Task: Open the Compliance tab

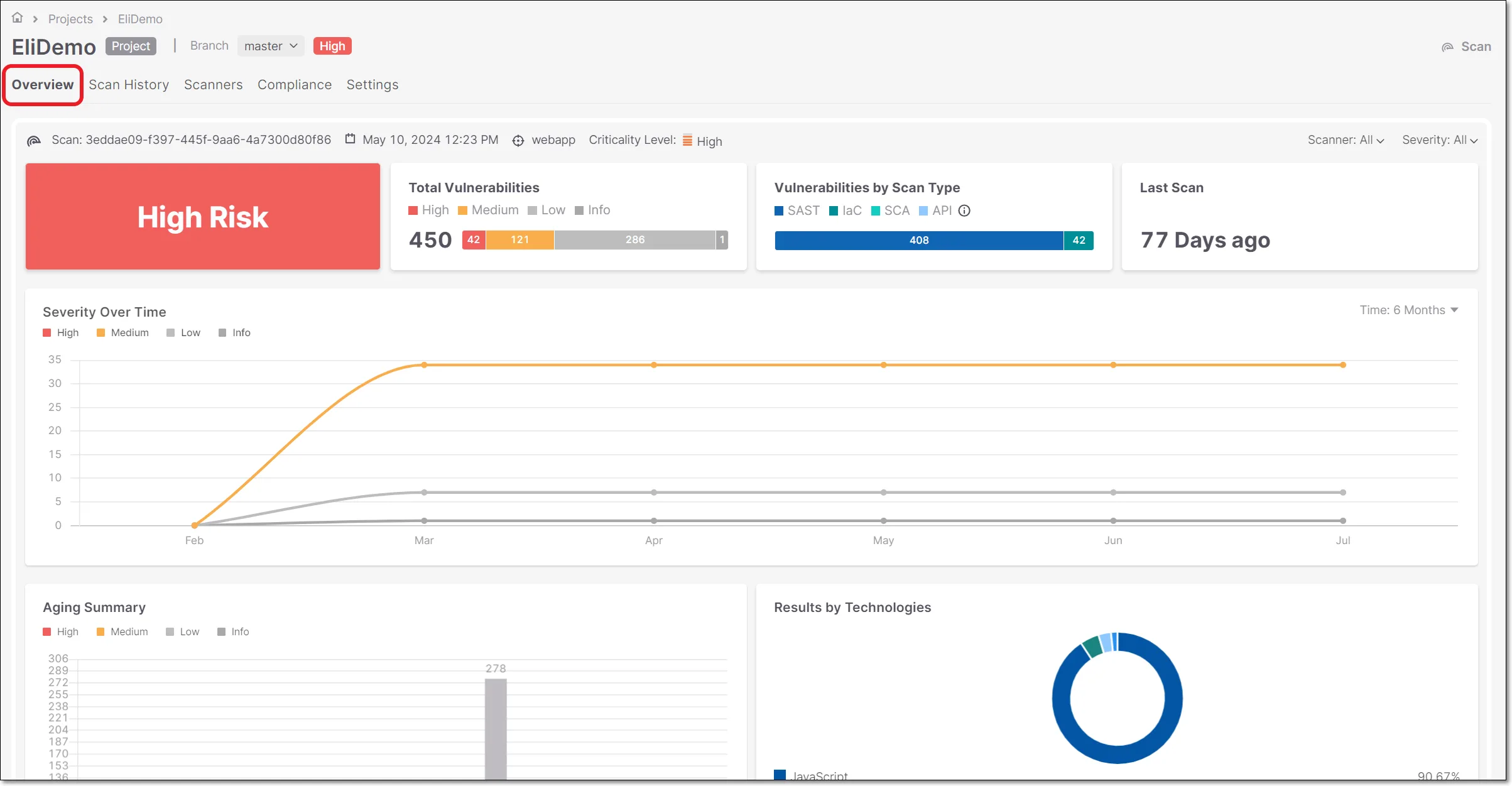Action: point(294,84)
